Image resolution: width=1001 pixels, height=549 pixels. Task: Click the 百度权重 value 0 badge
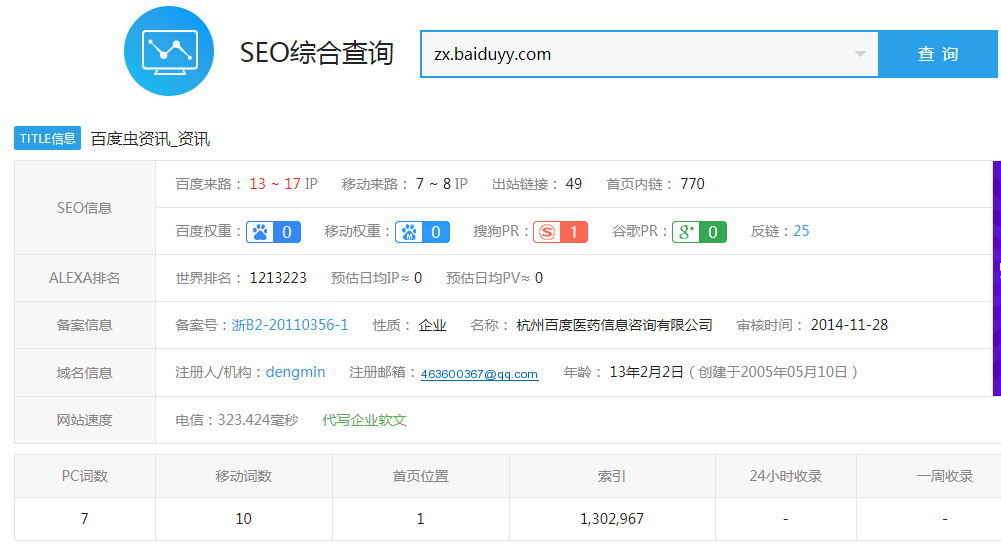tap(287, 232)
